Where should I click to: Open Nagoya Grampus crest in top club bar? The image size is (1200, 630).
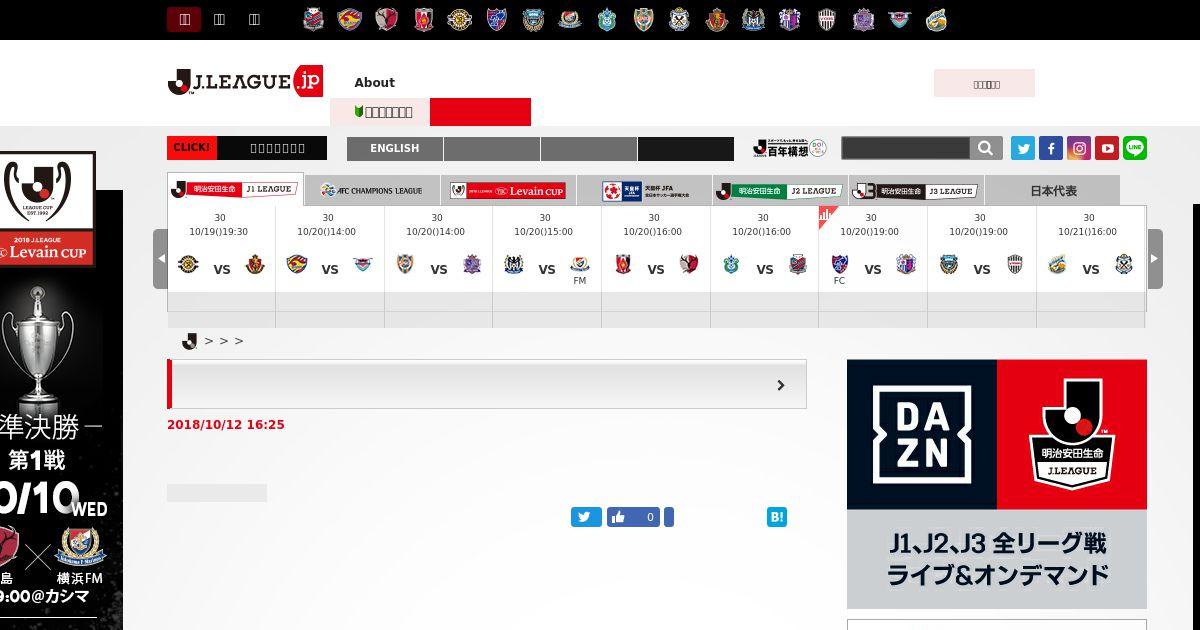(716, 19)
